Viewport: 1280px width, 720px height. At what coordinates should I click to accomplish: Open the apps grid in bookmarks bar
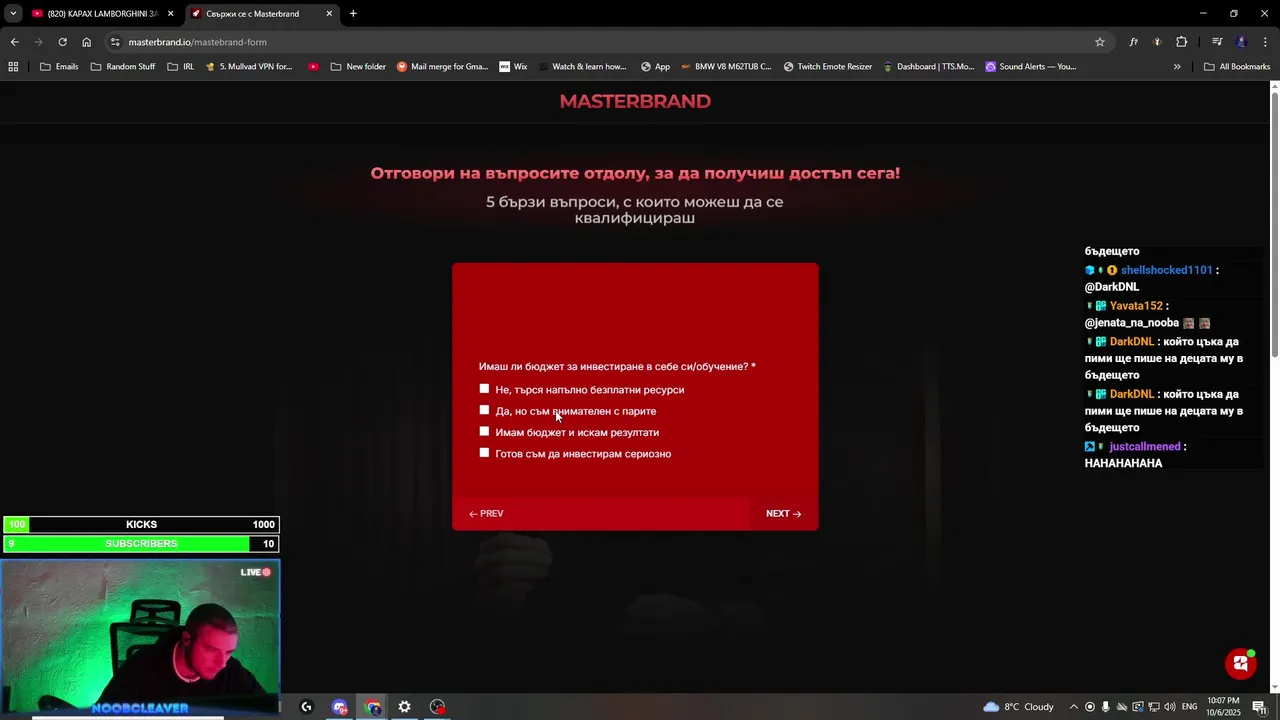coord(13,67)
